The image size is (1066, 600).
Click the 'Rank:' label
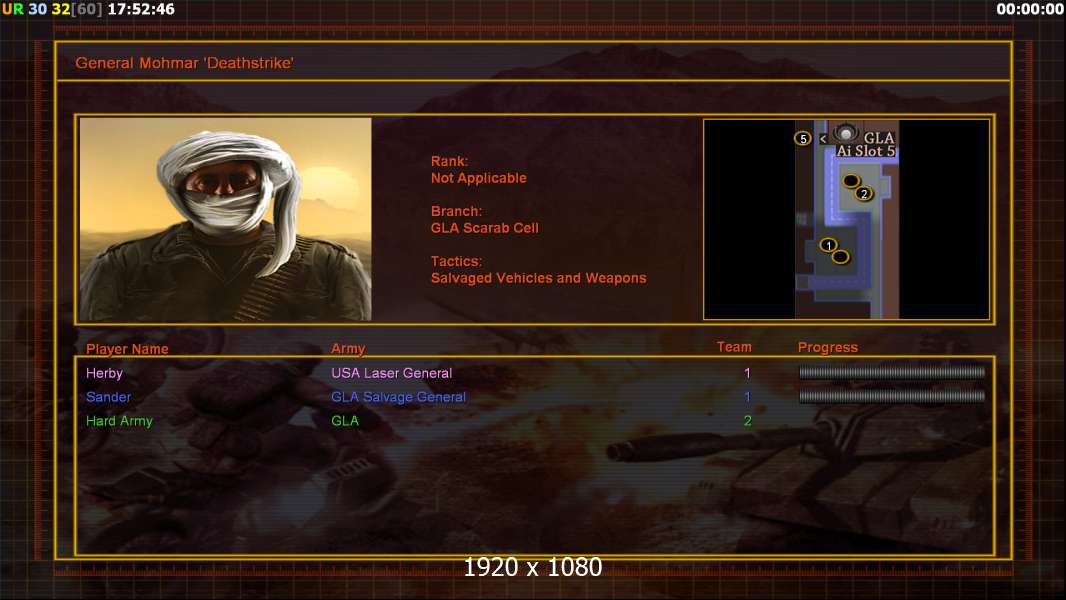click(449, 161)
